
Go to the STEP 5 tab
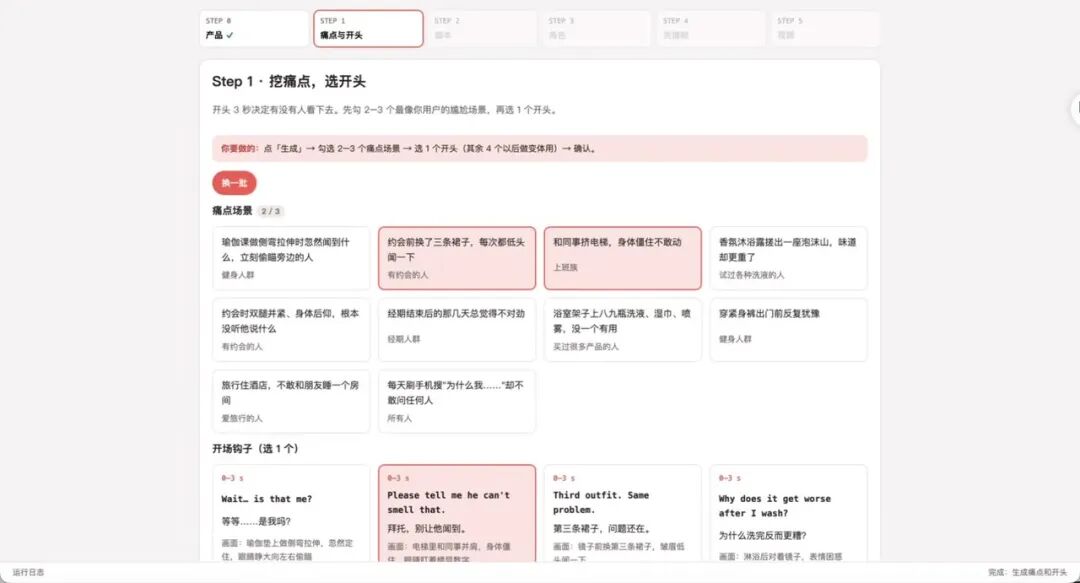tap(825, 28)
